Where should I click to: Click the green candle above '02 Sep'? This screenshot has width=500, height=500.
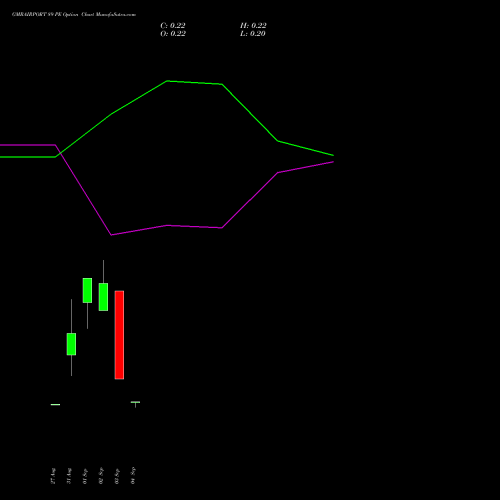tap(103, 297)
